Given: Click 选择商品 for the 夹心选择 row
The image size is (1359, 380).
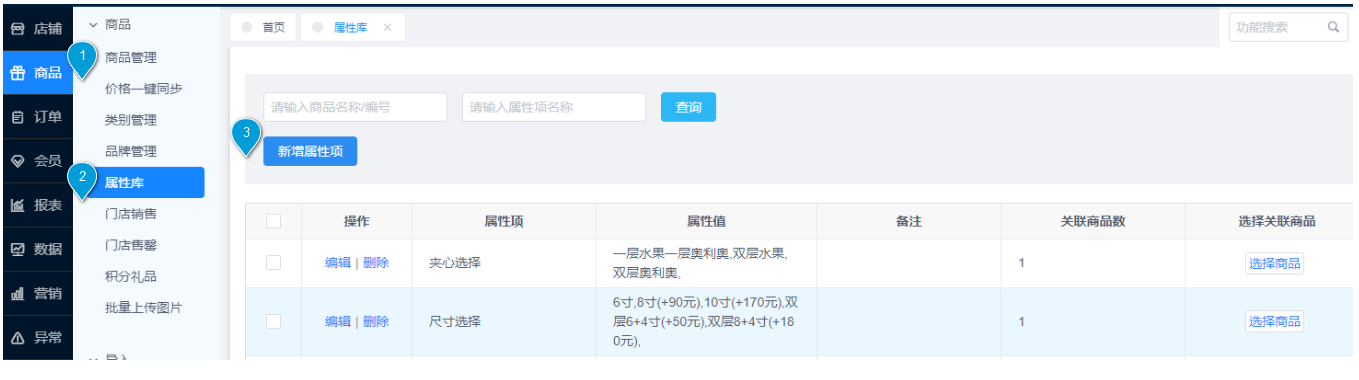Looking at the screenshot, I should (x=1274, y=263).
